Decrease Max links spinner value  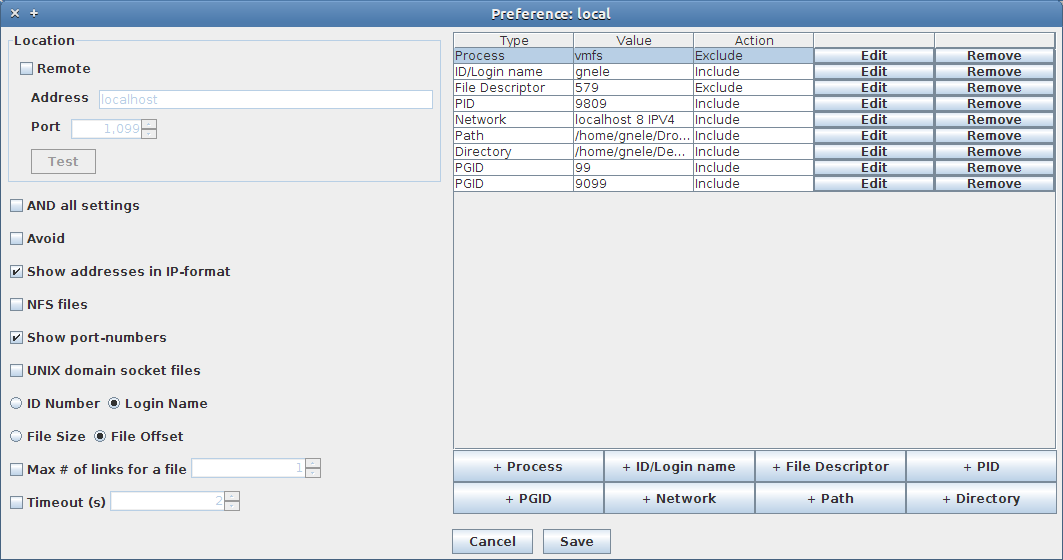[x=313, y=473]
